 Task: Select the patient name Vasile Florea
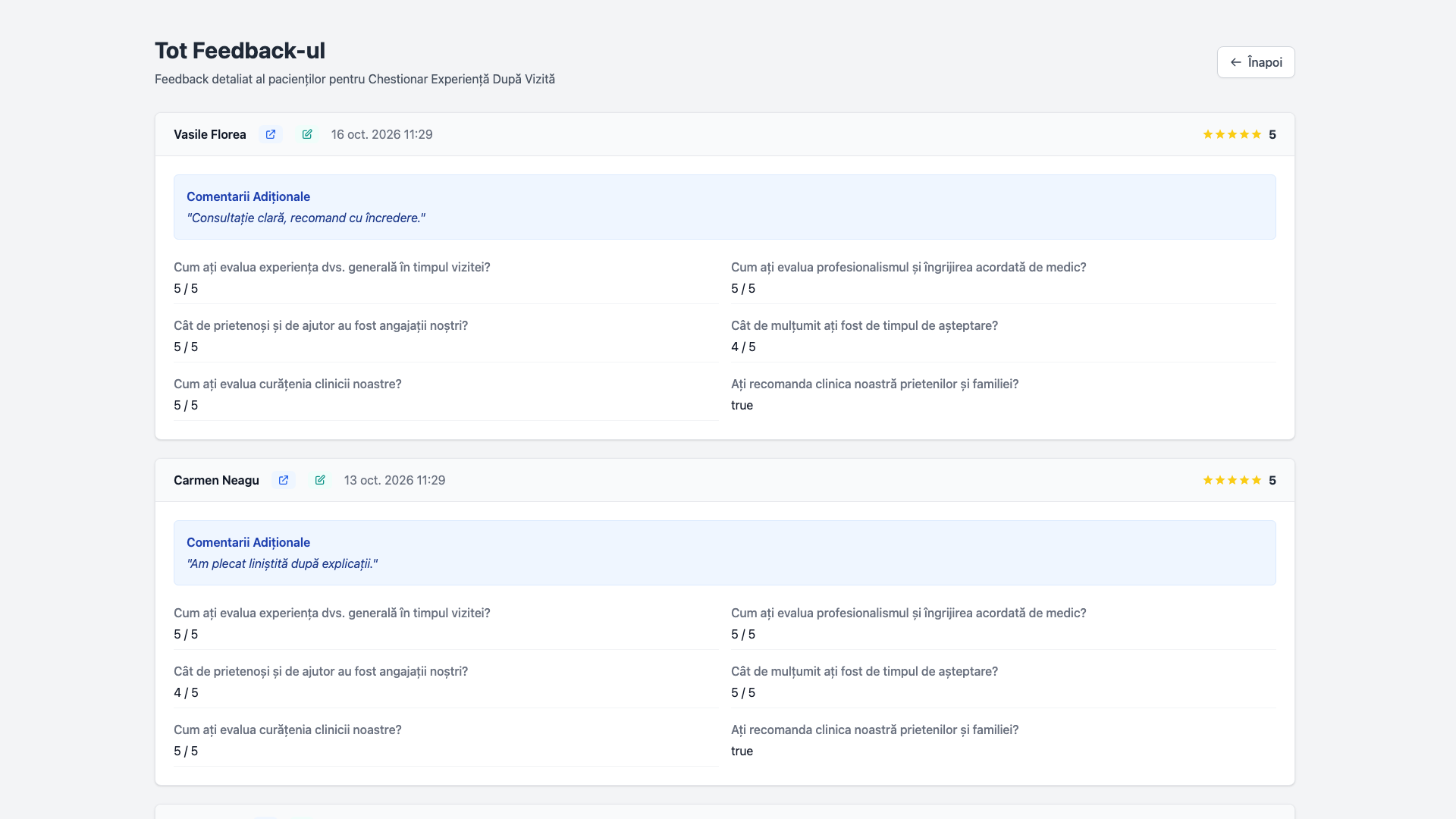210,134
